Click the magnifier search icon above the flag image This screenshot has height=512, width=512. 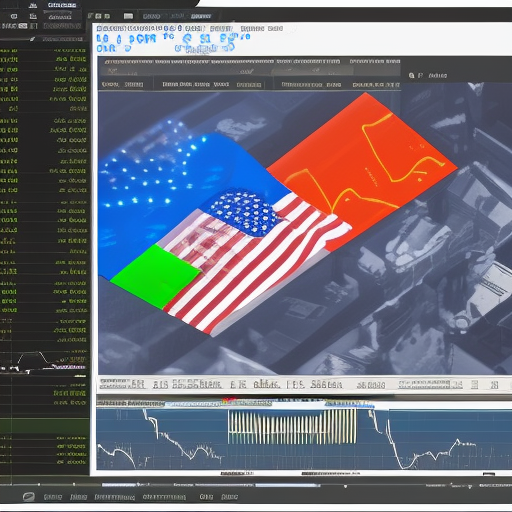pos(411,76)
